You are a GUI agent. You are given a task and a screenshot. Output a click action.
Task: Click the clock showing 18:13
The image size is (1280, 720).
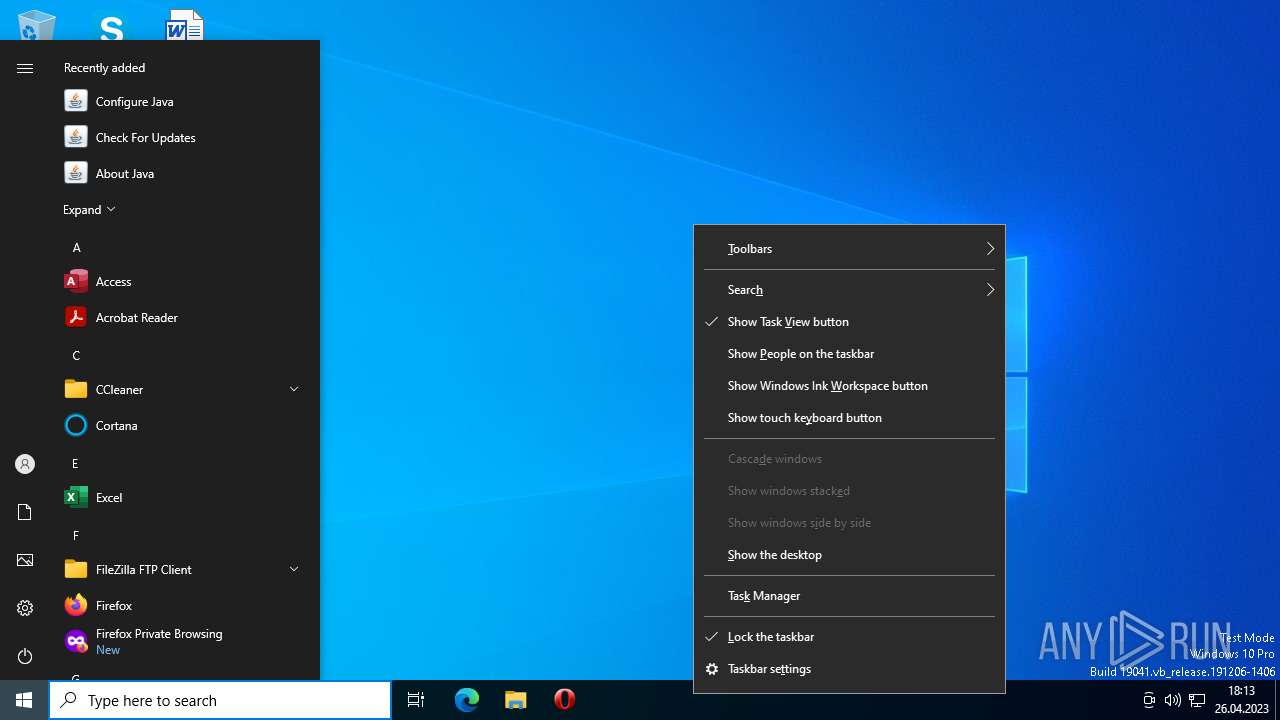1241,700
